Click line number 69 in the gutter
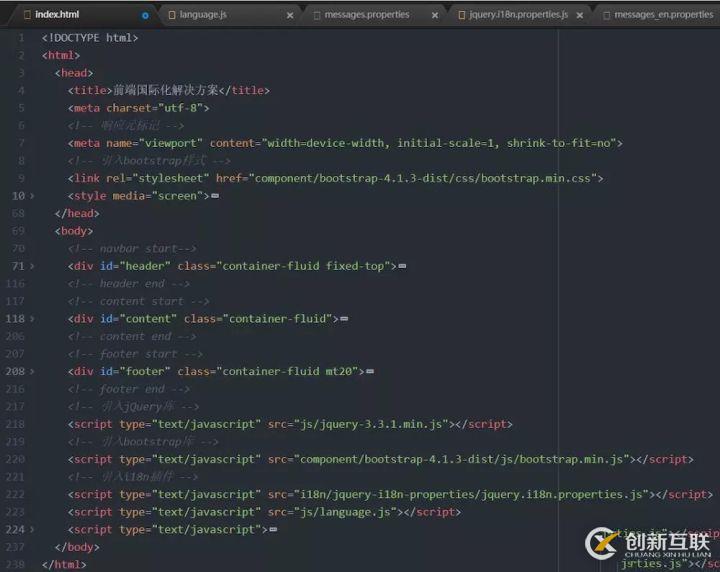Image resolution: width=720 pixels, height=572 pixels. click(x=18, y=231)
